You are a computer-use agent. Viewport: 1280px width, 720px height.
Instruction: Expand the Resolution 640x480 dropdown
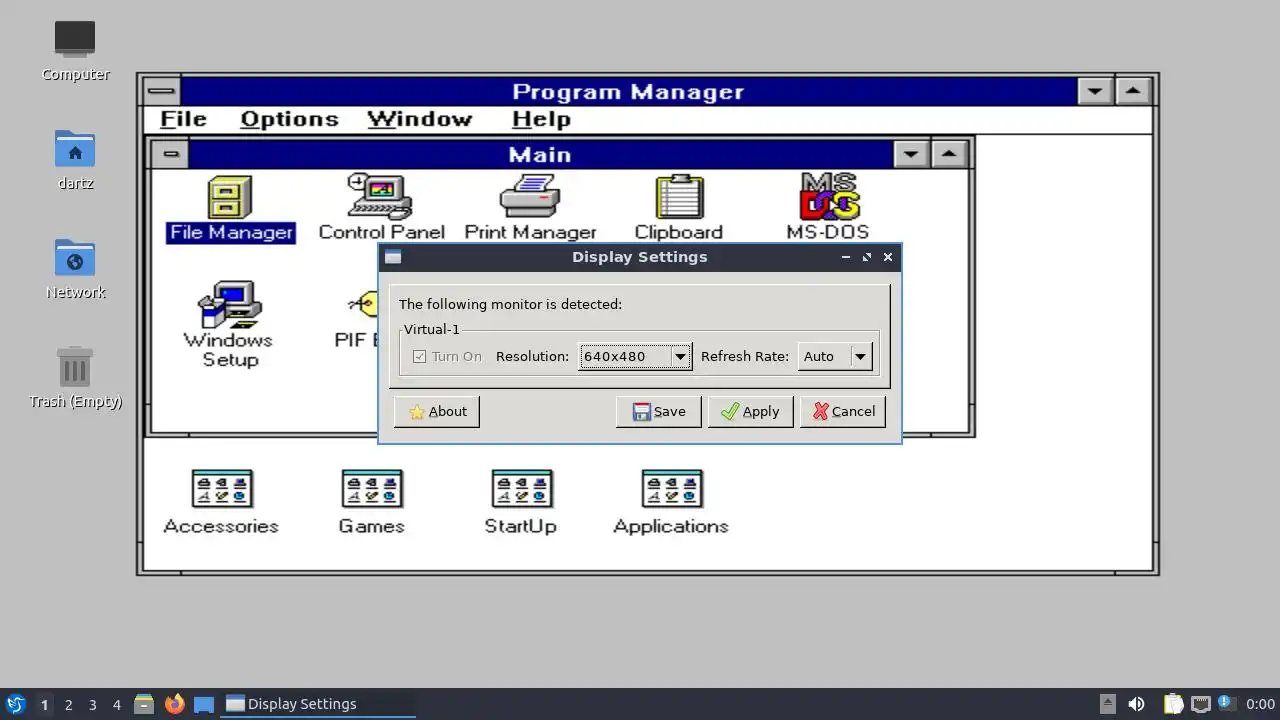coord(636,356)
